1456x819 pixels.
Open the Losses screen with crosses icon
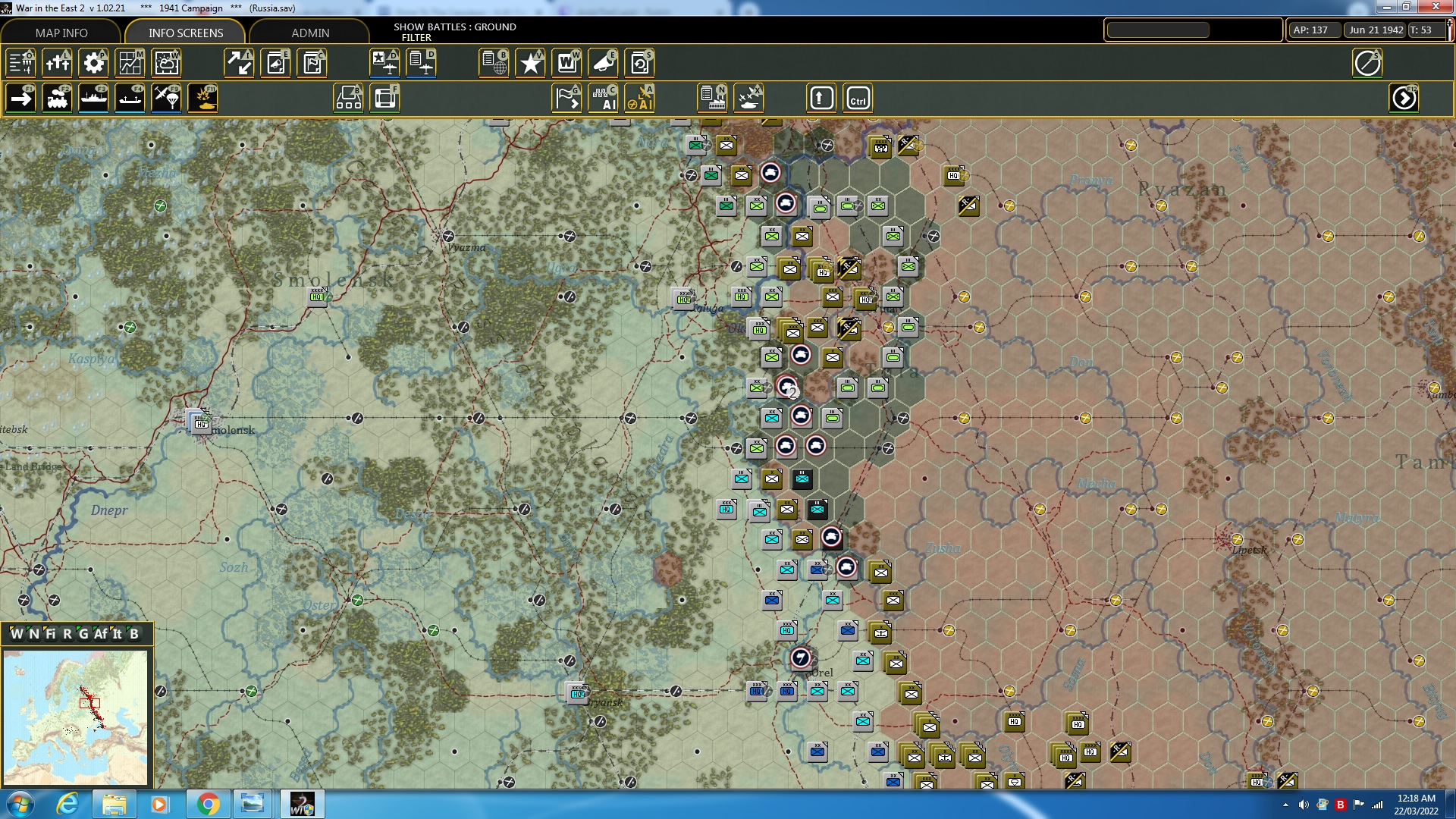[x=57, y=63]
